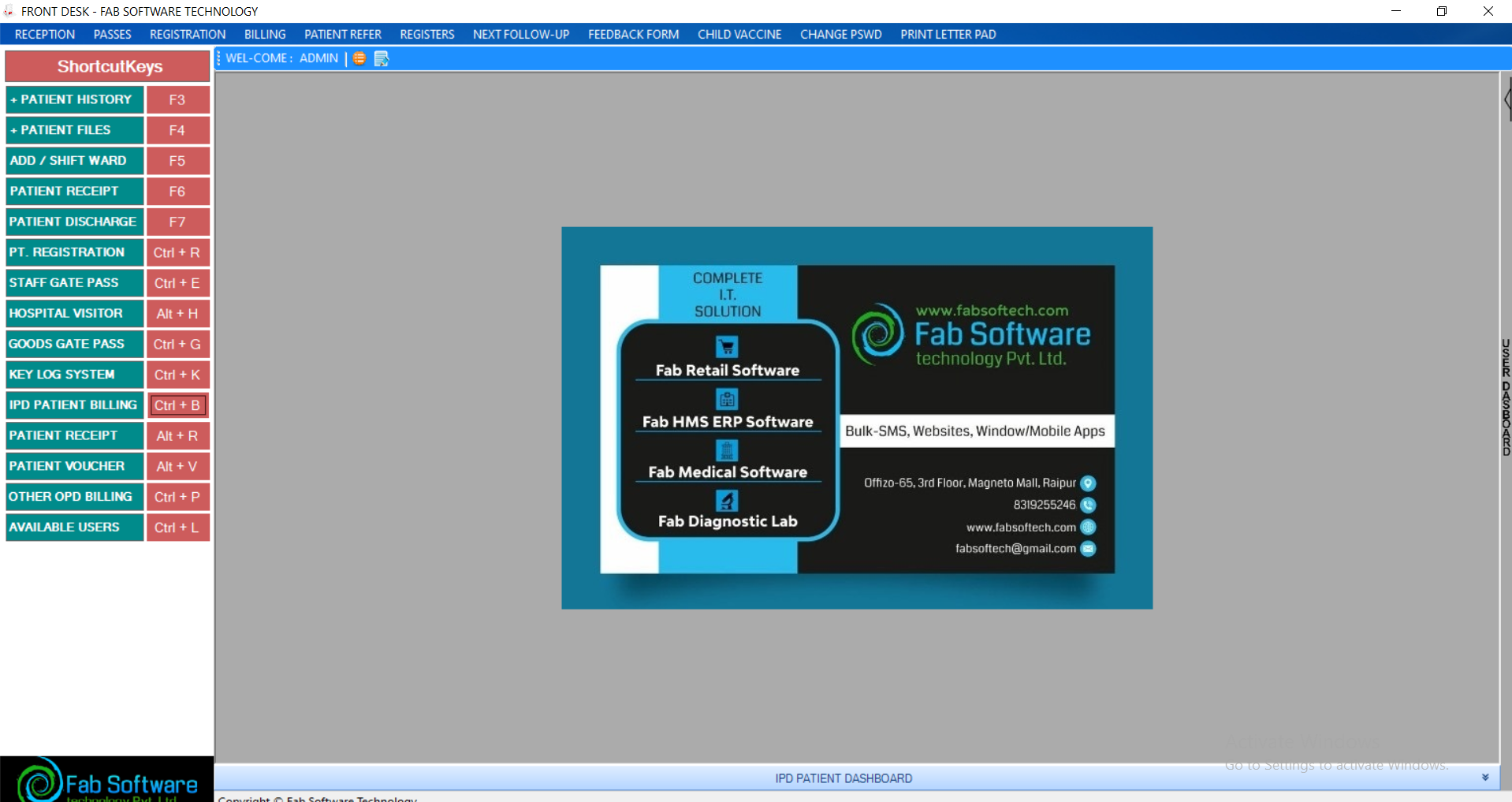Click the F7 shortcut key button
This screenshot has width=1512, height=802.
point(177,222)
